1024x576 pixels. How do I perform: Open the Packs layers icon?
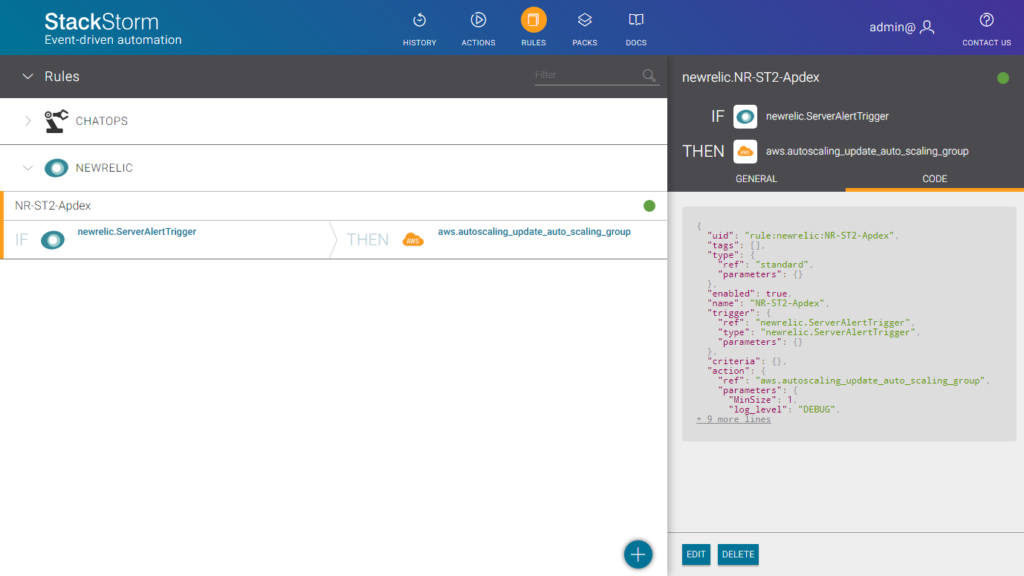pyautogui.click(x=584, y=20)
